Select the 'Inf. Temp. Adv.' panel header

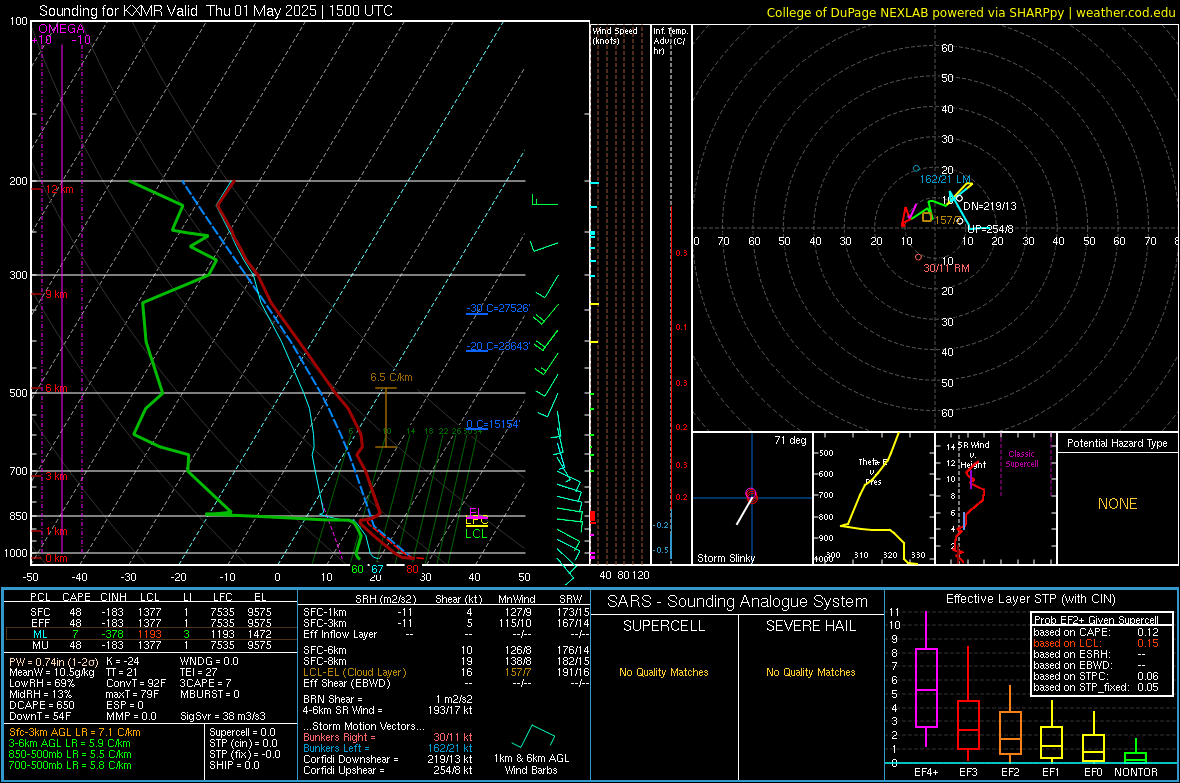point(670,41)
